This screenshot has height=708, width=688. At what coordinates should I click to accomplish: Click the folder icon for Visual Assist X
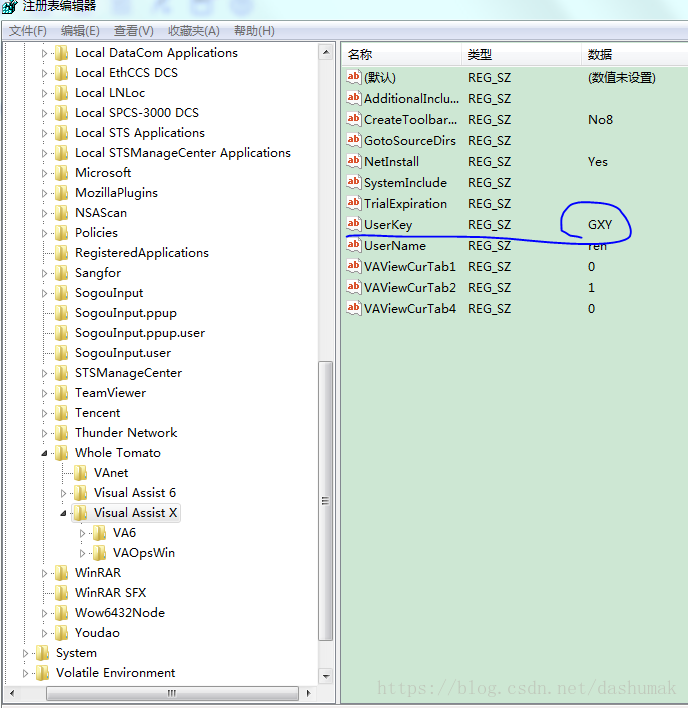[x=80, y=512]
